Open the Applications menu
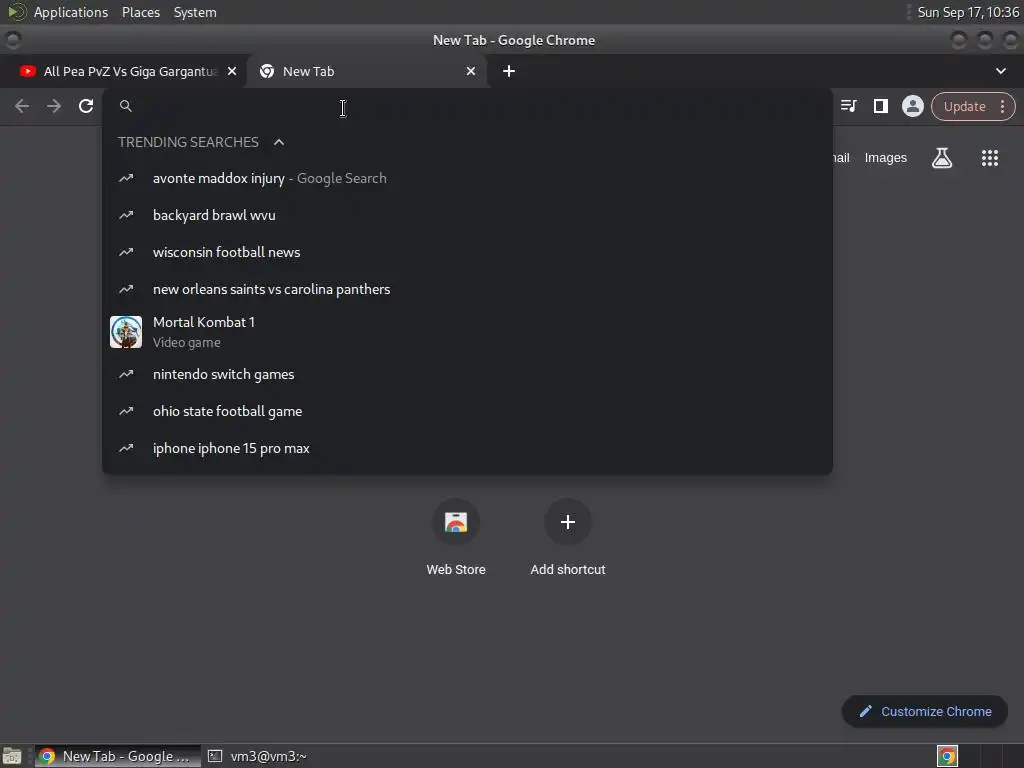The height and width of the screenshot is (768, 1024). click(x=71, y=12)
